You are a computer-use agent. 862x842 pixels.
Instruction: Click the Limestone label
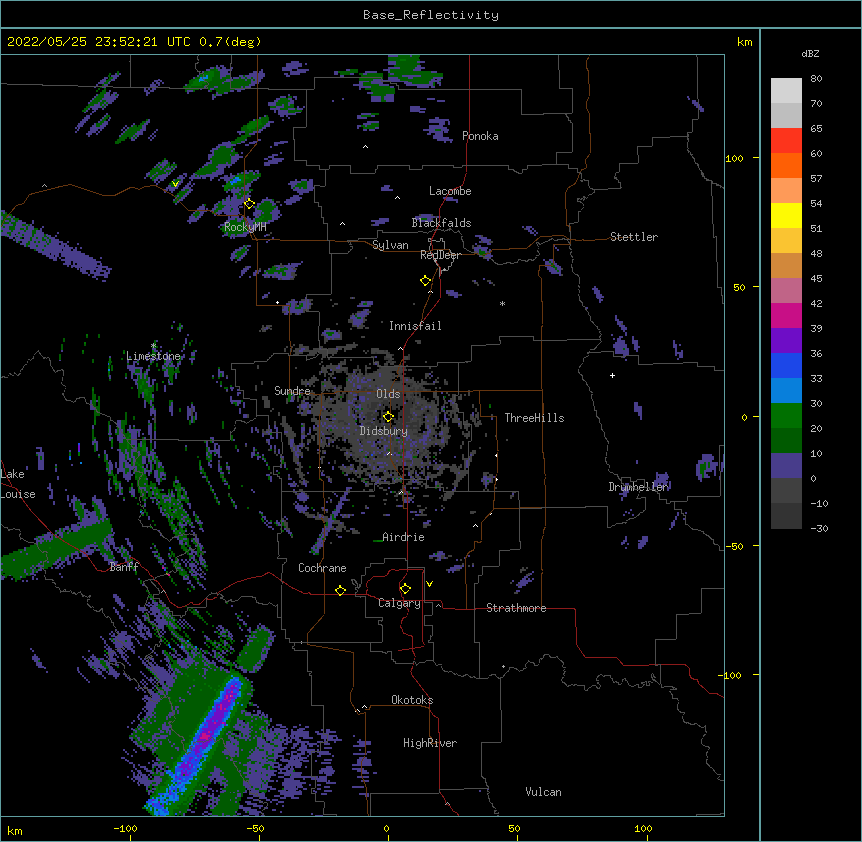click(x=153, y=356)
